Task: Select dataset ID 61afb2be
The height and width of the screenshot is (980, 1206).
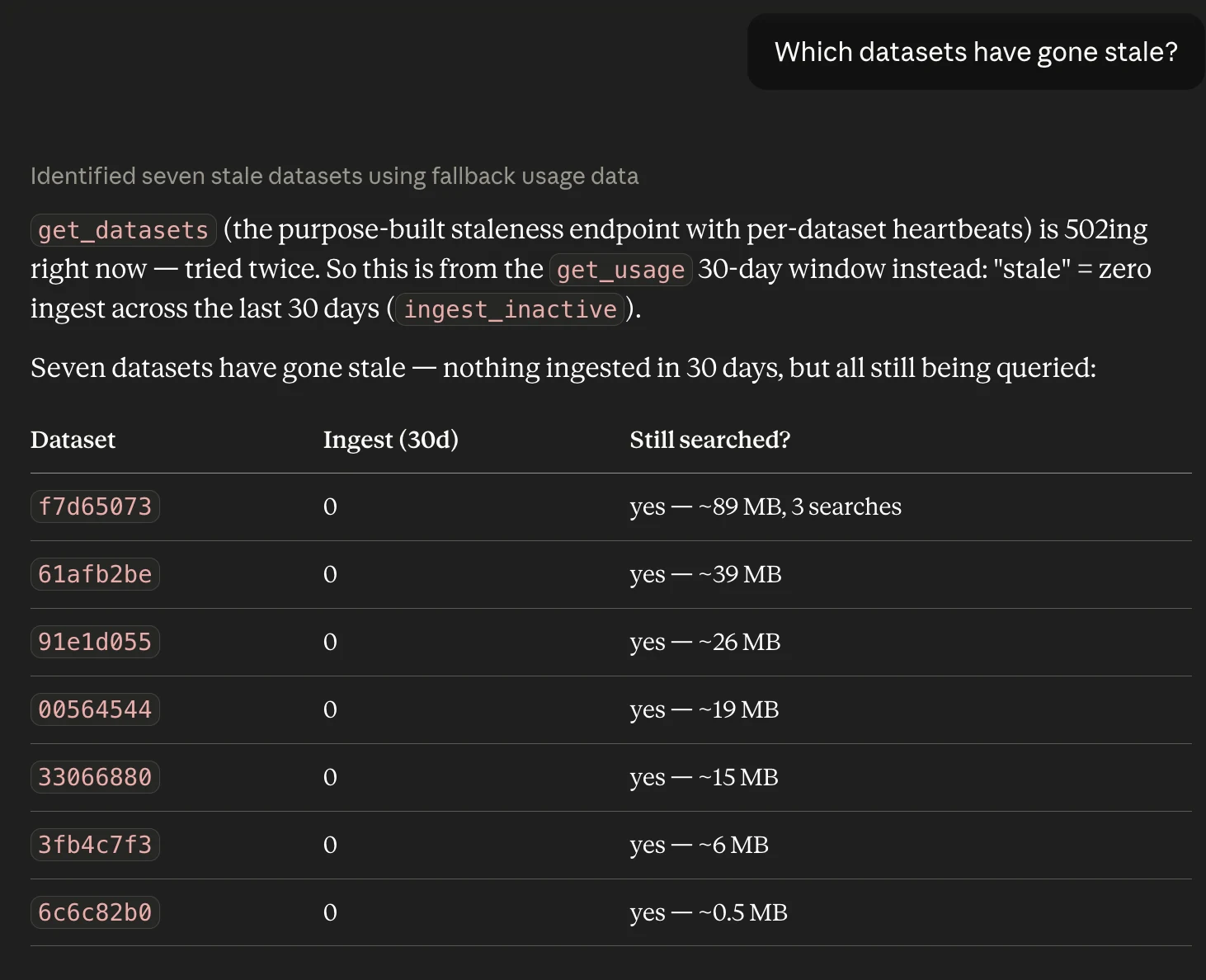Action: (x=95, y=574)
